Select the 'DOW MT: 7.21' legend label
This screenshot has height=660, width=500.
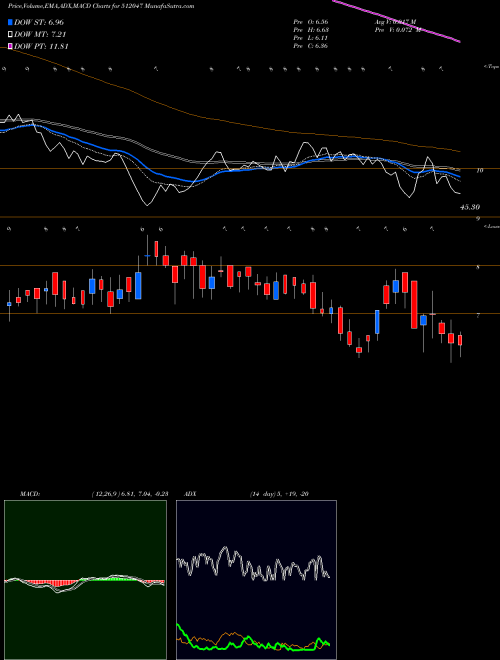40,35
